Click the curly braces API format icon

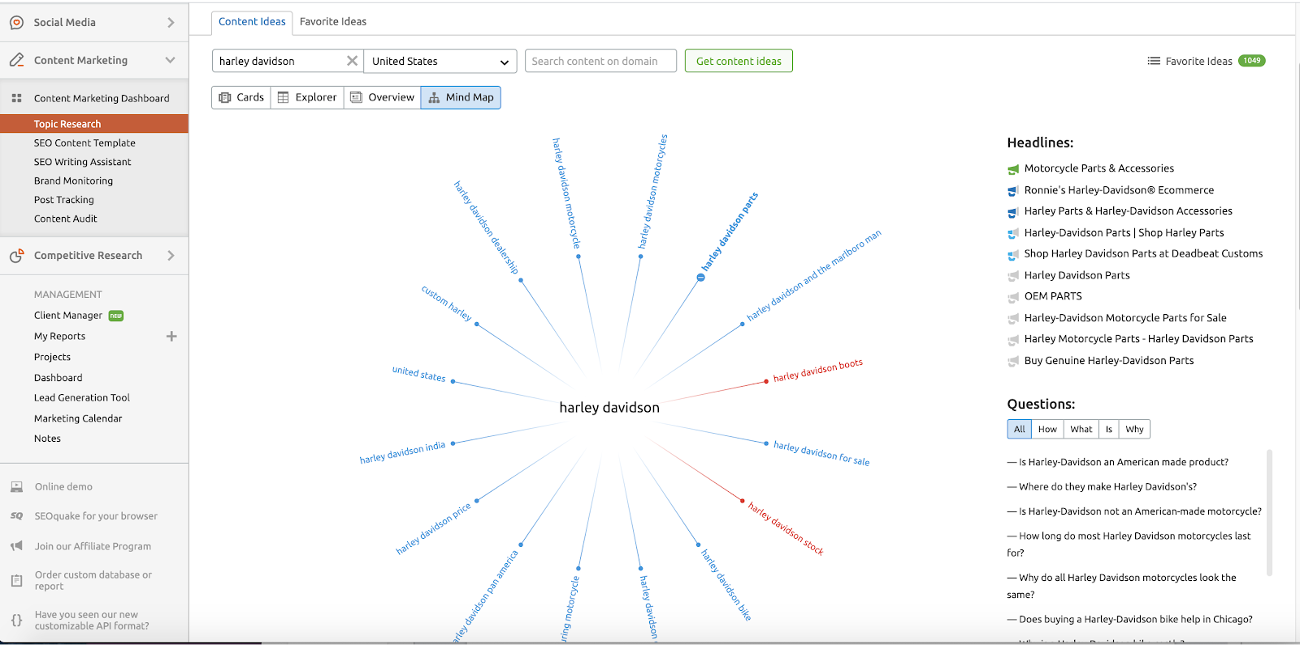[x=16, y=620]
